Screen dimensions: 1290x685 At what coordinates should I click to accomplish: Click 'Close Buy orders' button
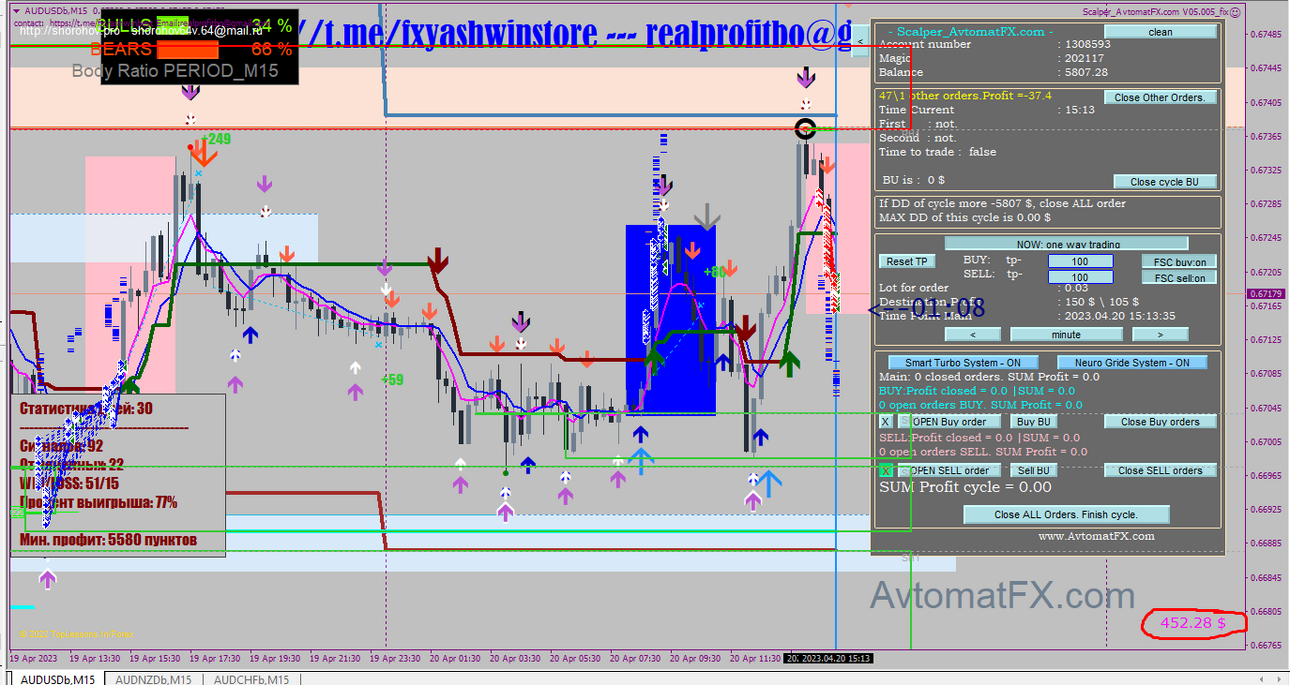pos(1160,422)
